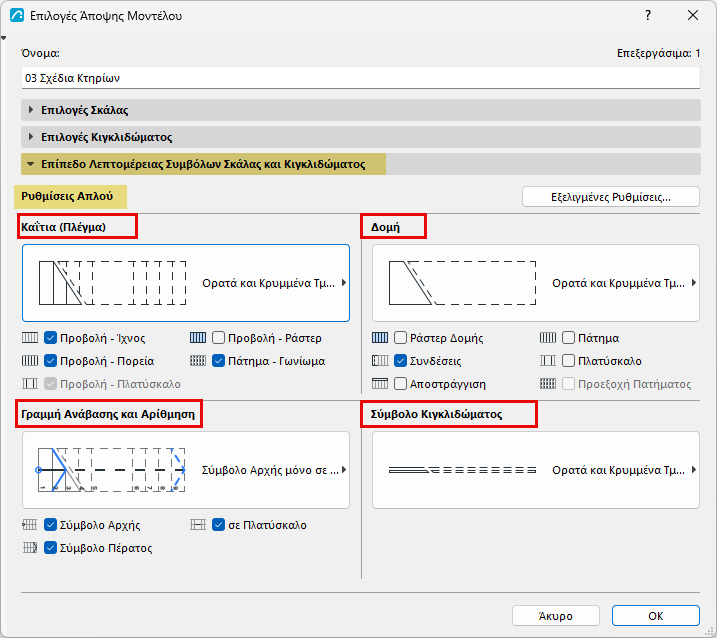Click the Δομή section heading
Screen dimensions: 717x638
point(385,227)
